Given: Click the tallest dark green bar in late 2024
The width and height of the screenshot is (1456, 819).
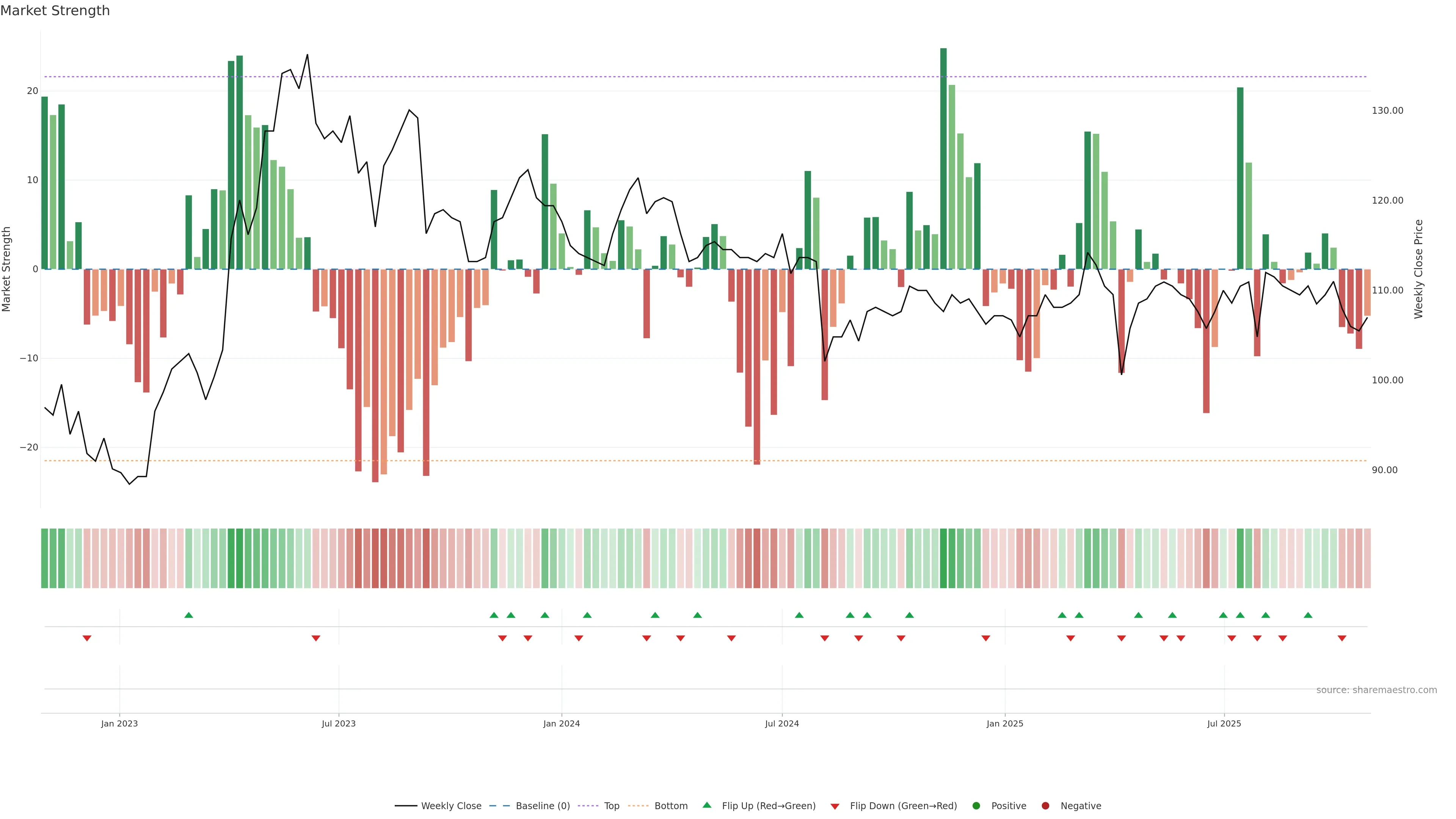Looking at the screenshot, I should click(x=943, y=158).
